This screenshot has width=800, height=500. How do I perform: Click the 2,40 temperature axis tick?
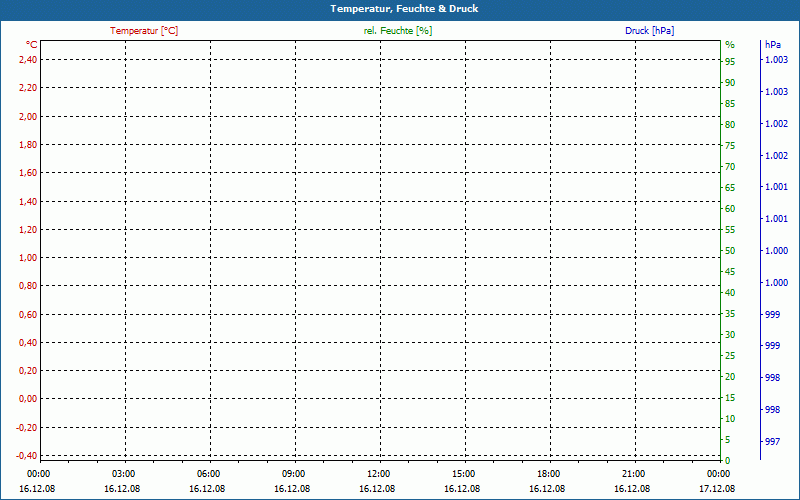pos(27,59)
